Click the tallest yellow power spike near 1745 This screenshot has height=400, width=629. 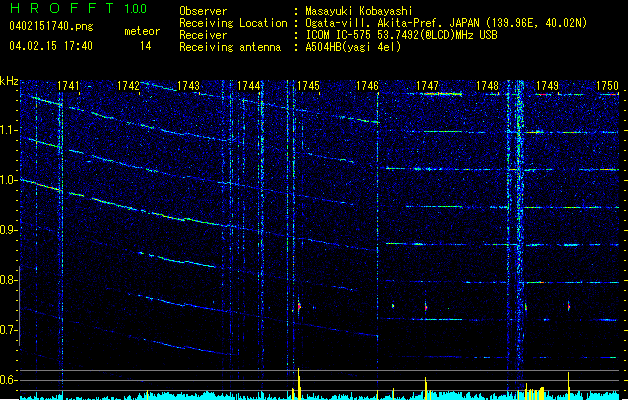(299, 384)
